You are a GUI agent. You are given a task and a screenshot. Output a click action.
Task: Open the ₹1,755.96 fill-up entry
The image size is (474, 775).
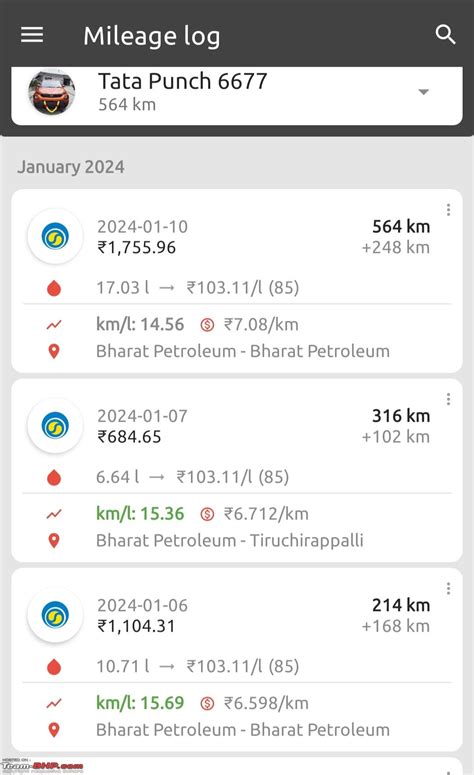pyautogui.click(x=237, y=281)
